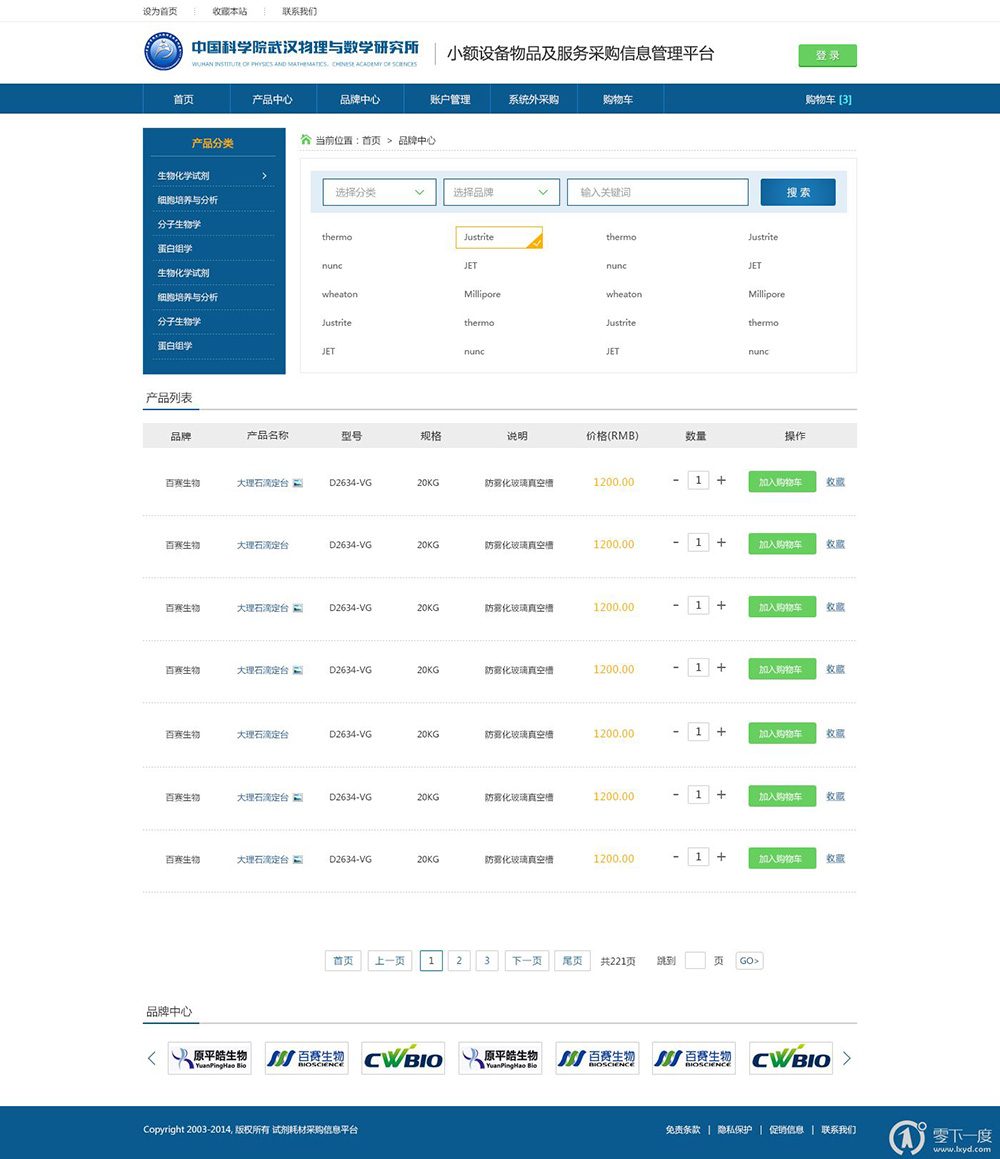Click 促销信息 in the footer
Screen dimensions: 1000x1159
coord(786,1129)
